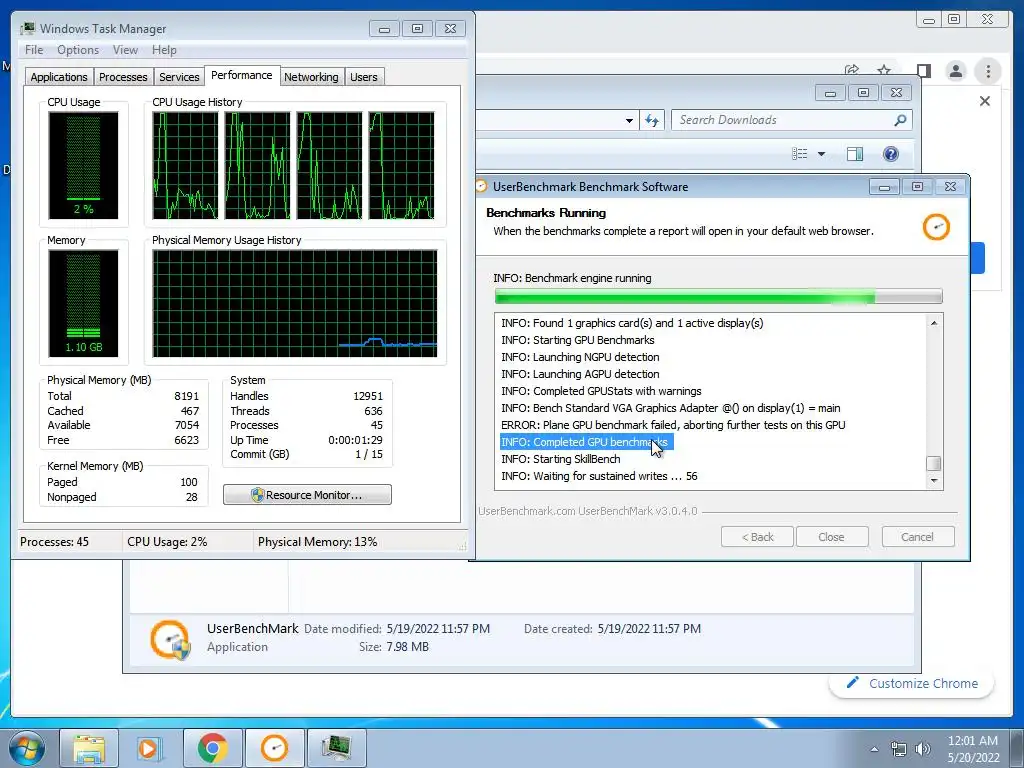Viewport: 1024px width, 768px height.
Task: Click the search magnifier icon in Explorer
Action: point(901,120)
